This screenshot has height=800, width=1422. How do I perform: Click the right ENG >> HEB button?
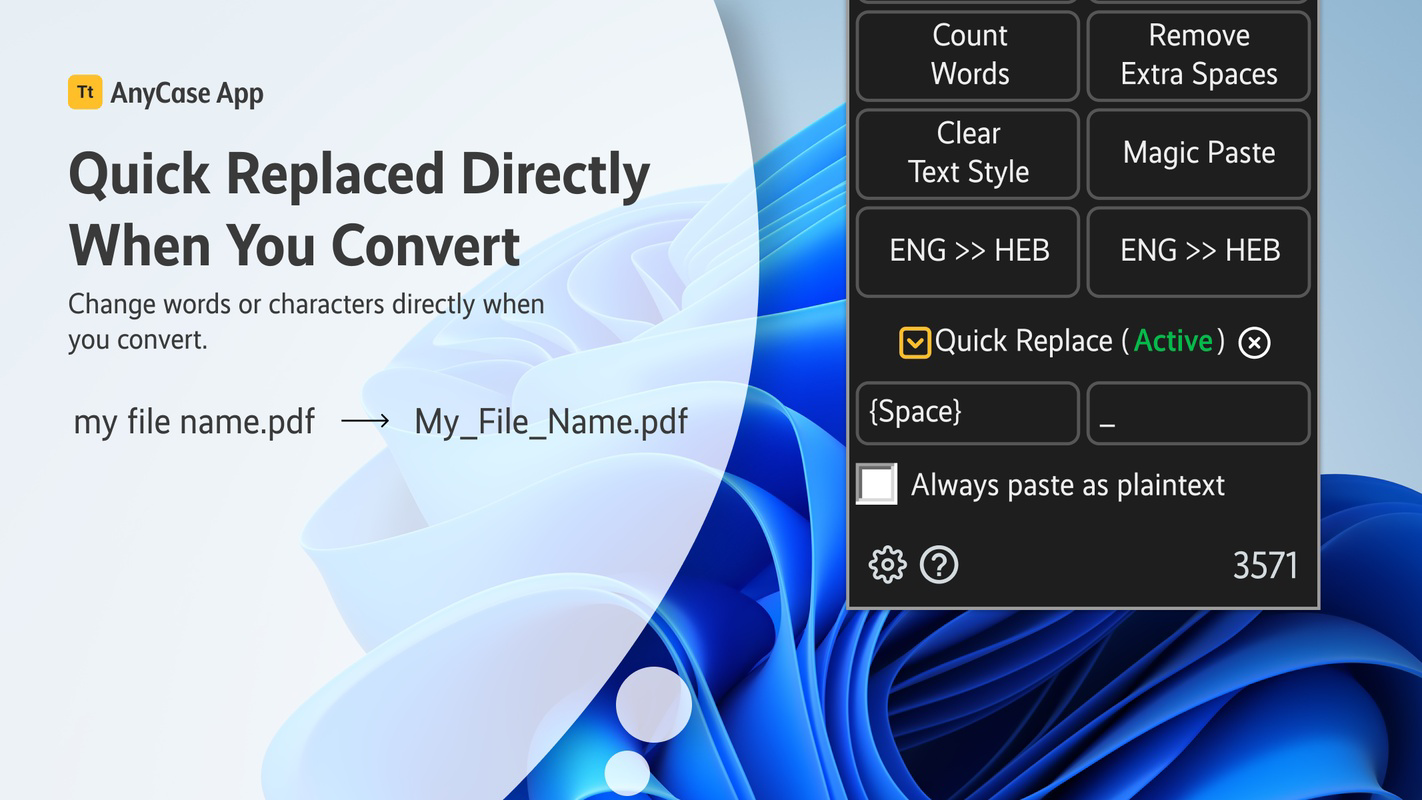[1198, 251]
